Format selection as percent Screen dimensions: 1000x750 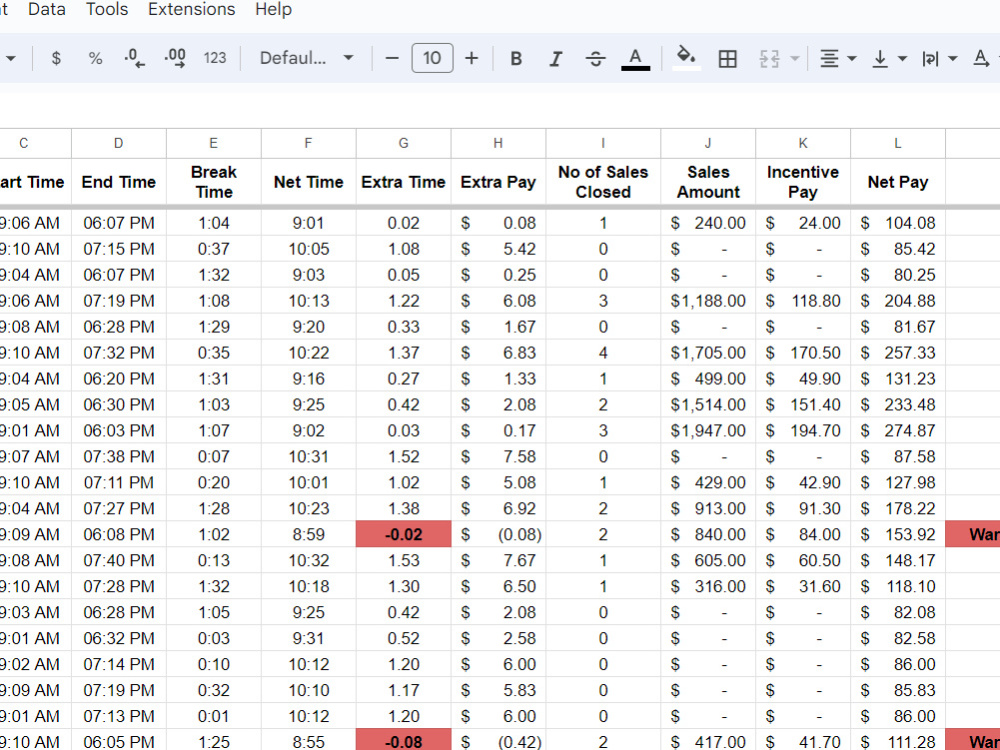[94, 58]
